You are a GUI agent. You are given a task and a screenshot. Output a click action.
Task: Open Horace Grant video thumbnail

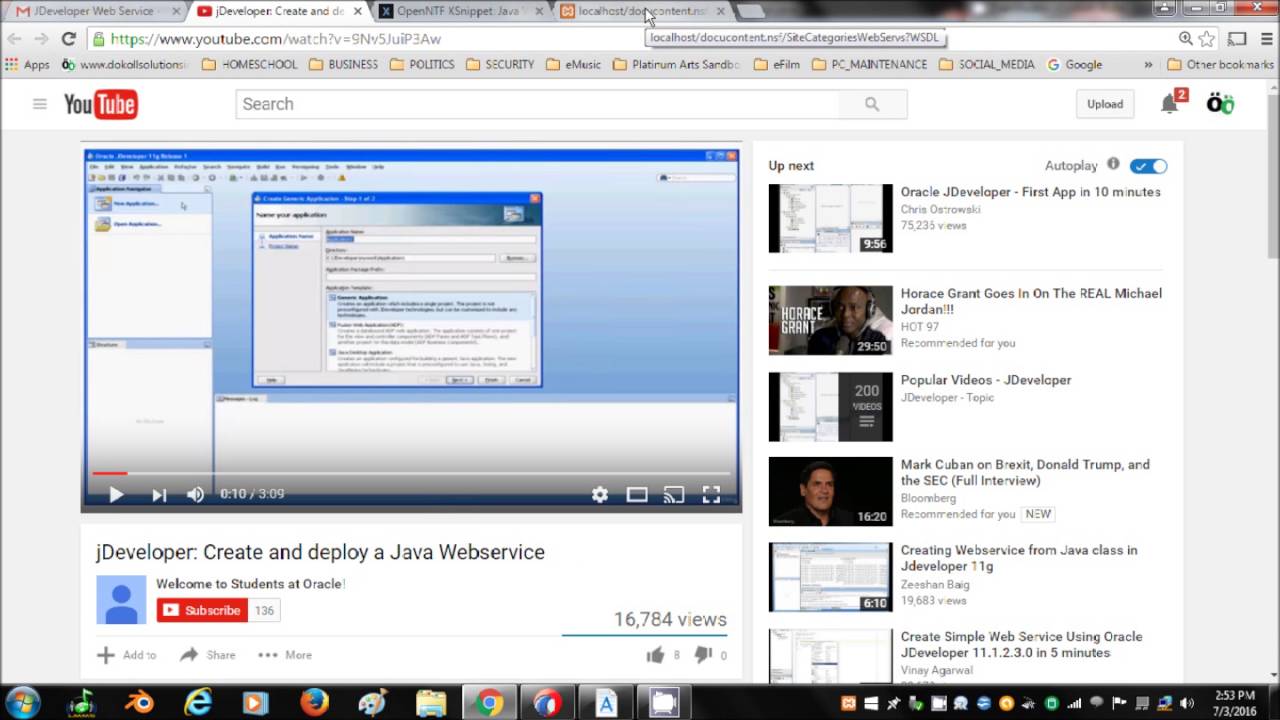(830, 320)
